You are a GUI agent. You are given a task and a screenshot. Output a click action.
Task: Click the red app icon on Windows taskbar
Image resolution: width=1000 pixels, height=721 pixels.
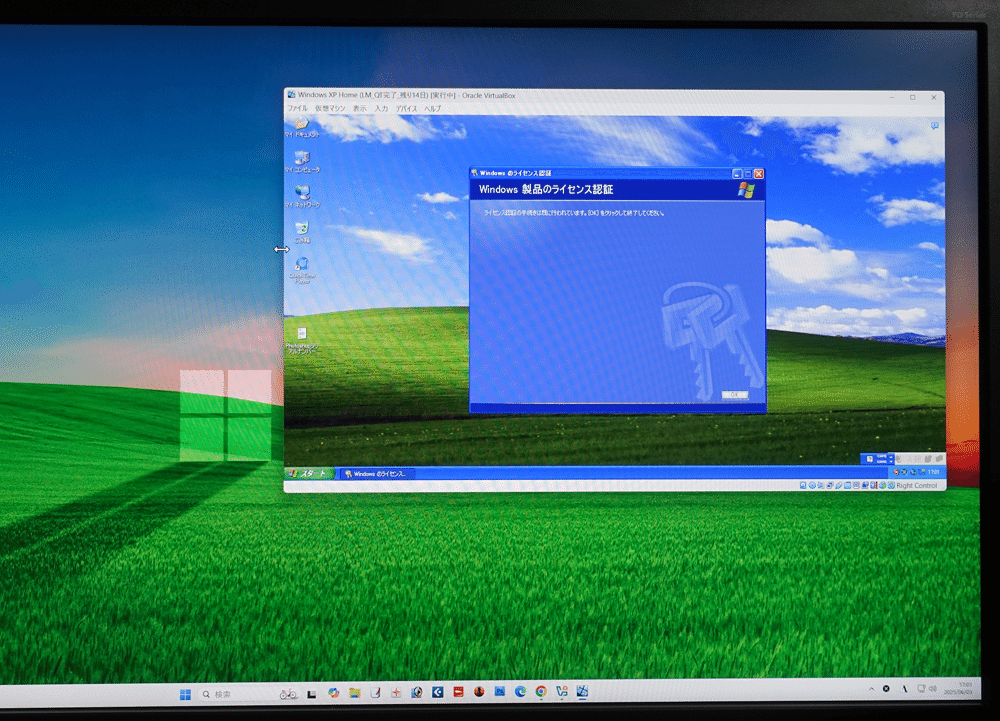pyautogui.click(x=458, y=692)
